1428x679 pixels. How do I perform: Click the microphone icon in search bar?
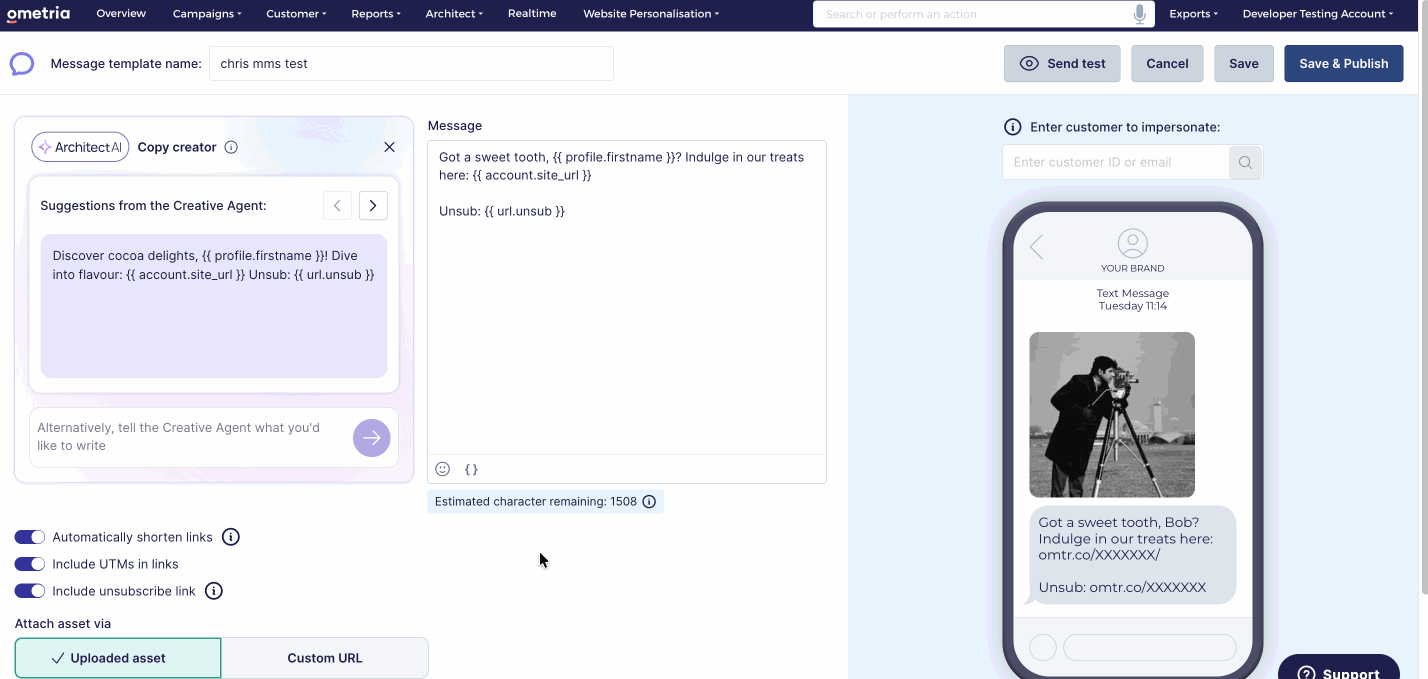tap(1139, 14)
